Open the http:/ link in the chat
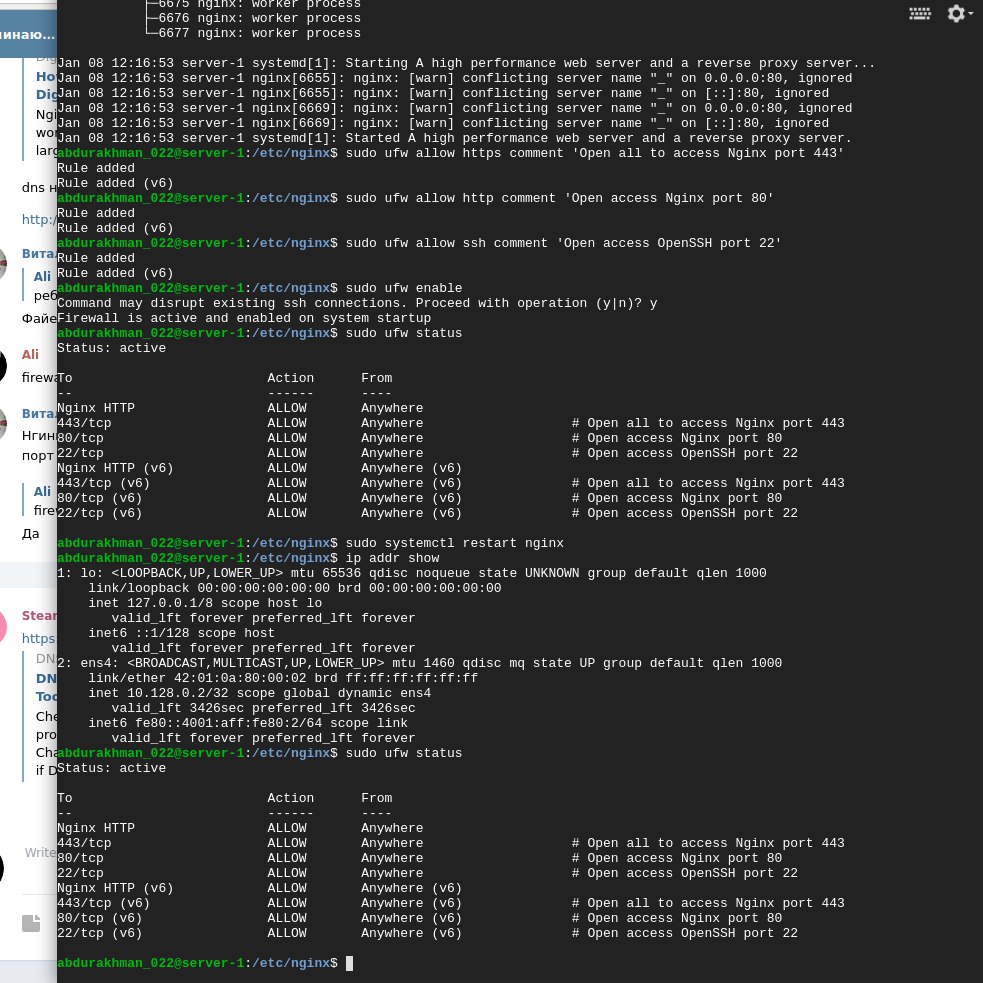 click(x=39, y=219)
